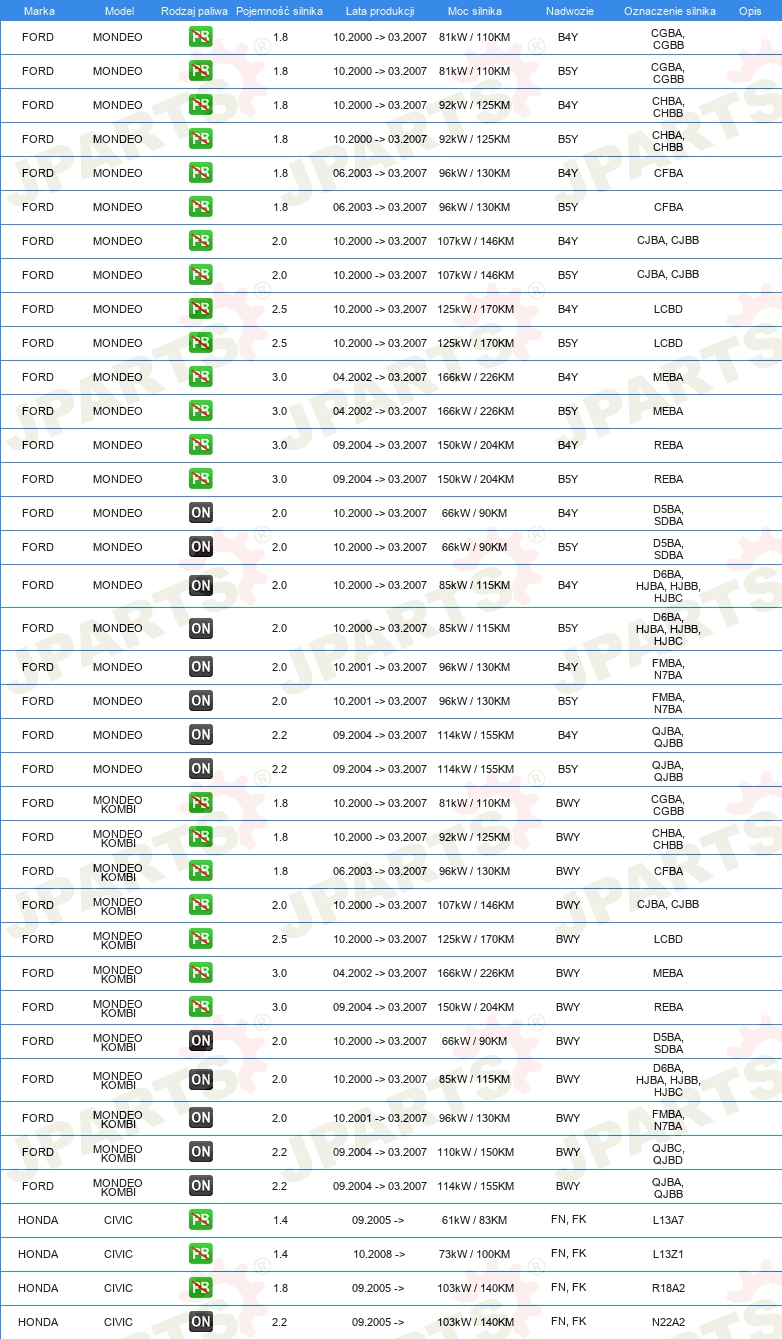Click ON diesel icon in Civic N22A2 row
Viewport: 782px width, 1339px height.
tap(201, 1323)
